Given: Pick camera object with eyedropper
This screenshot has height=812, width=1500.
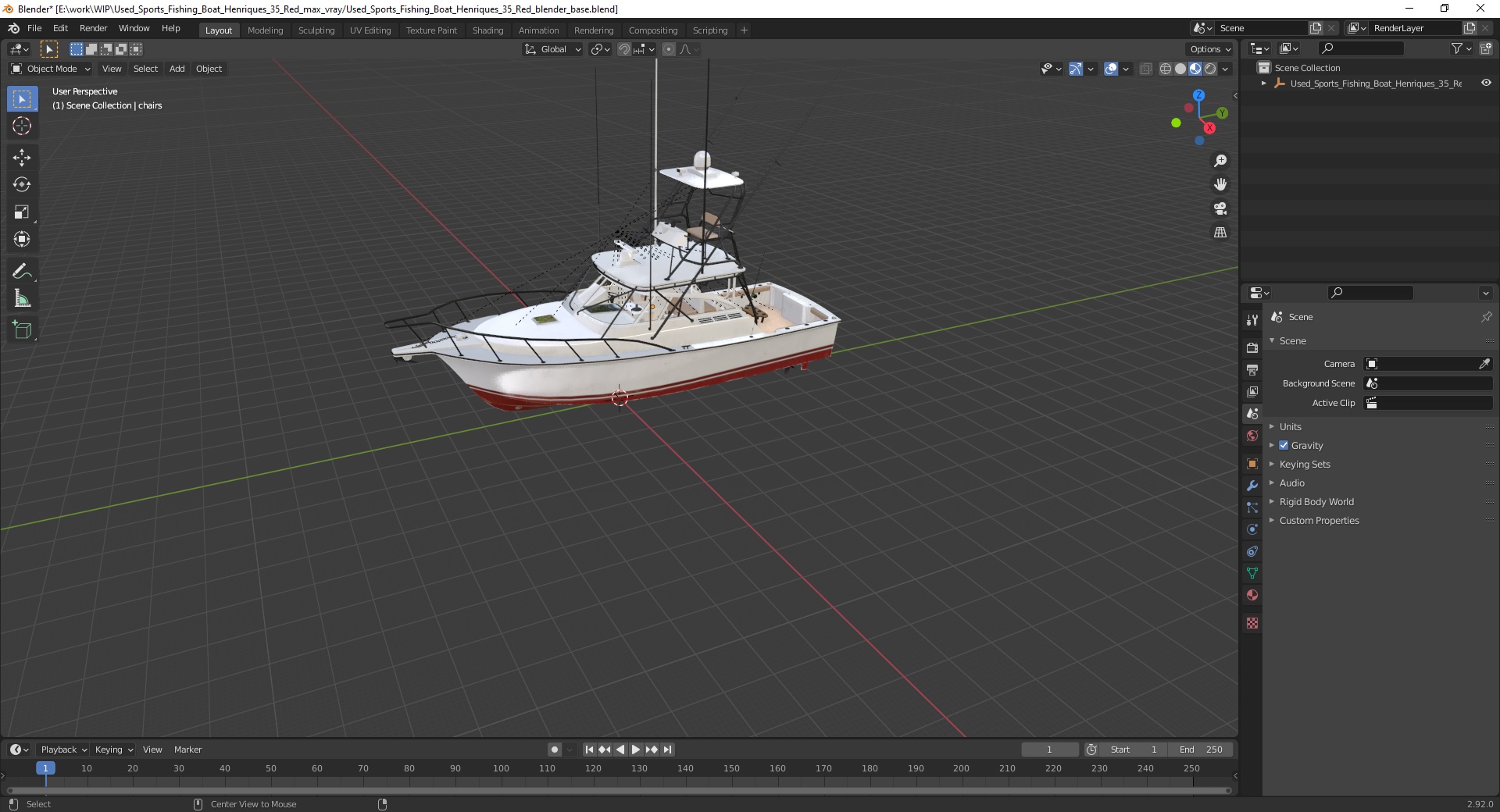Looking at the screenshot, I should [1484, 364].
